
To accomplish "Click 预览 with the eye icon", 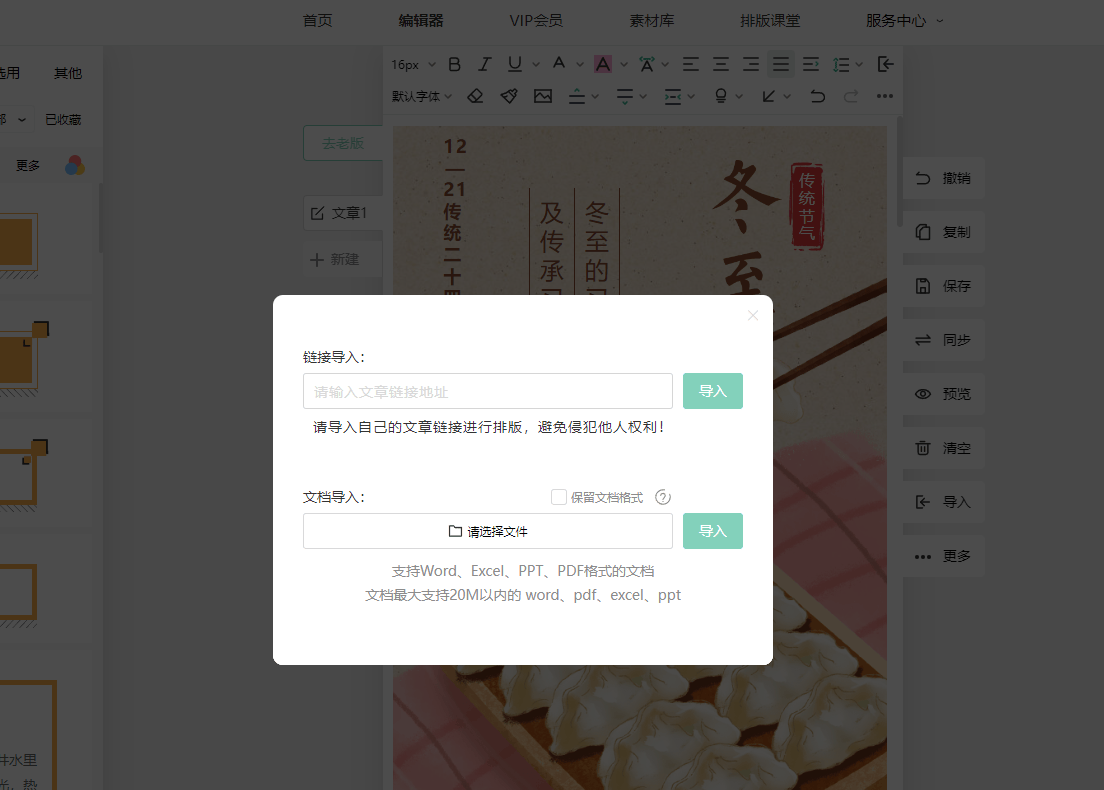I will 943,394.
